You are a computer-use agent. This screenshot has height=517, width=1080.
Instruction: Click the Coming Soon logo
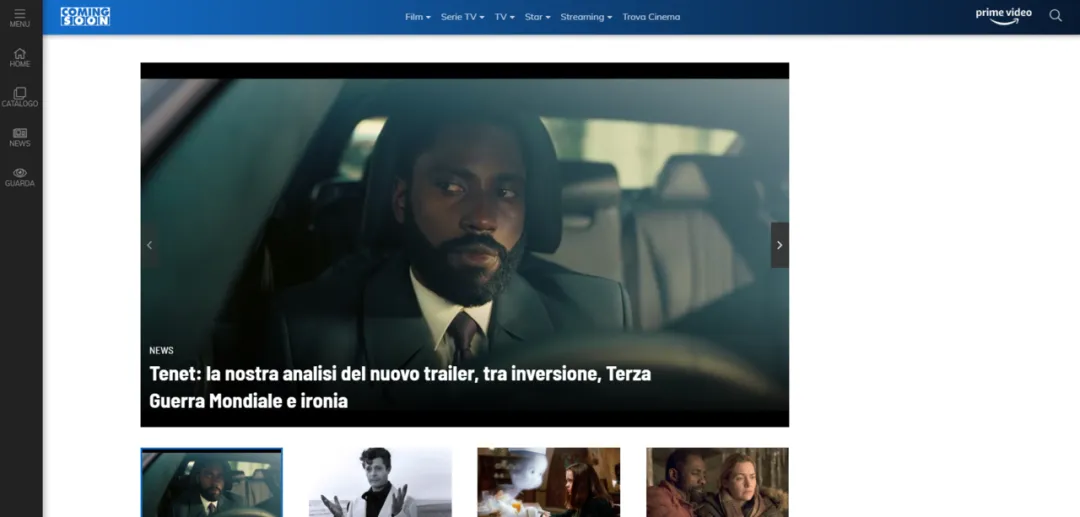coord(85,17)
